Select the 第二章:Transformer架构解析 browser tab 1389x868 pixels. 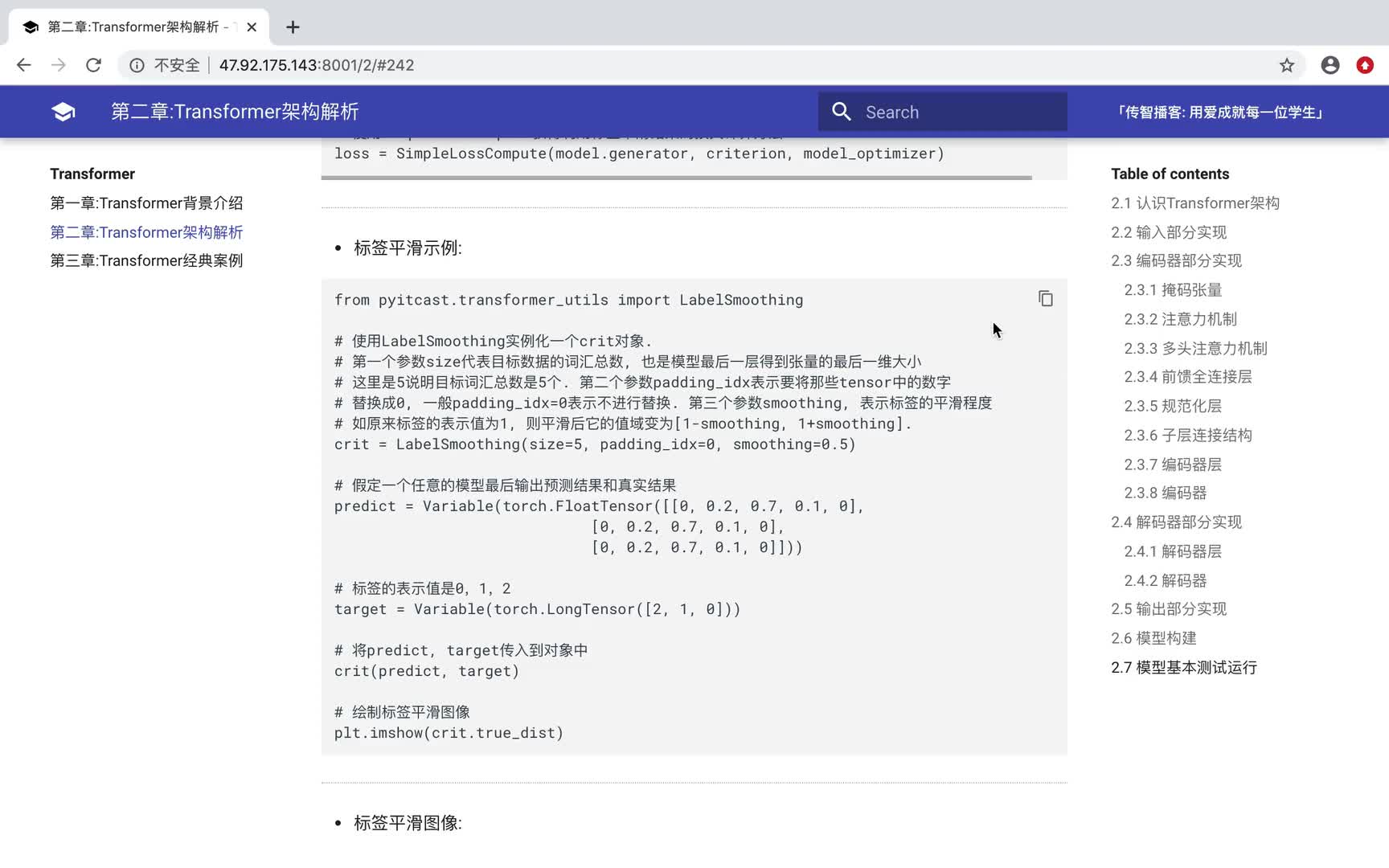pyautogui.click(x=139, y=27)
